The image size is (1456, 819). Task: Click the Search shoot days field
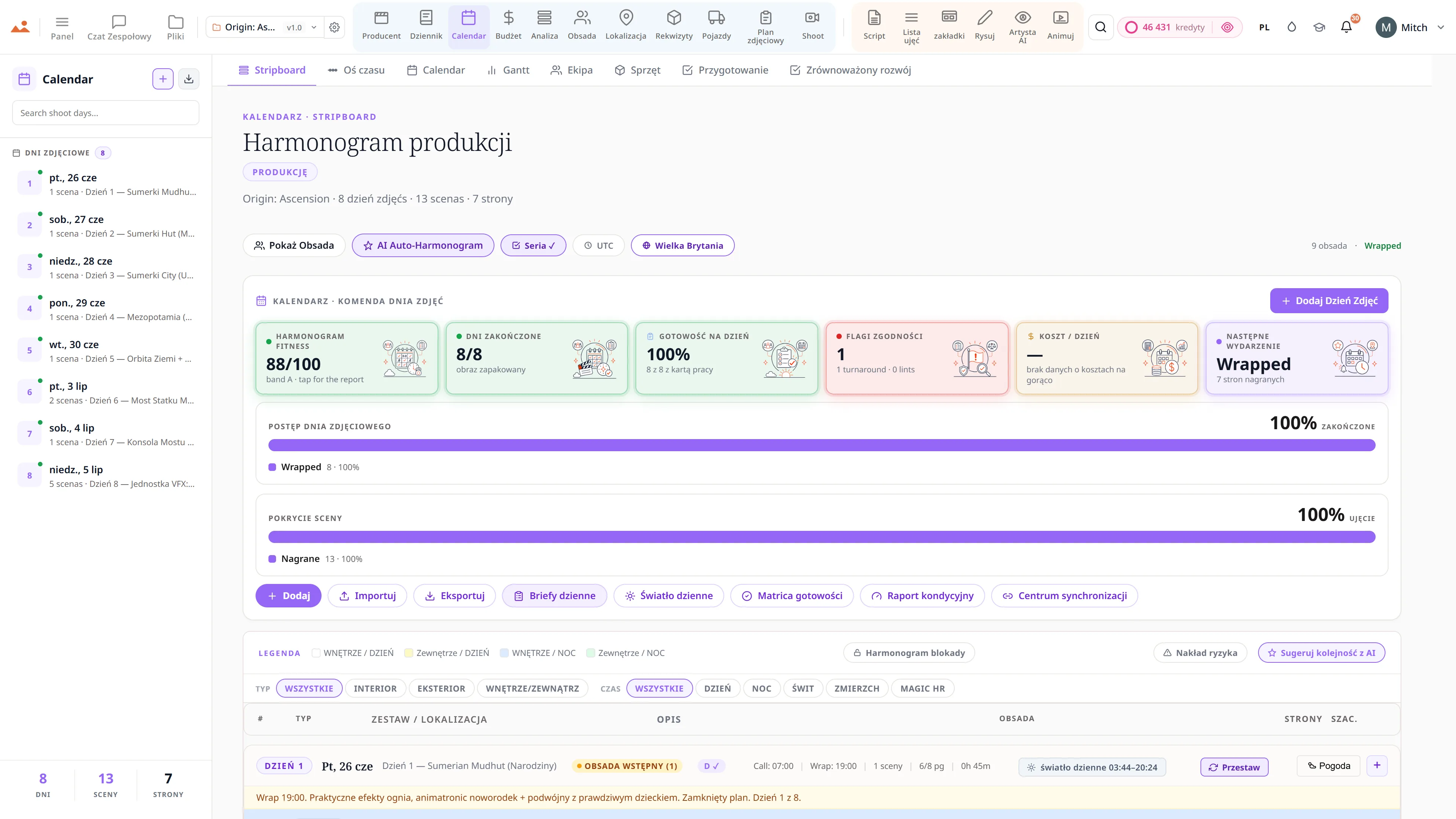tap(106, 113)
